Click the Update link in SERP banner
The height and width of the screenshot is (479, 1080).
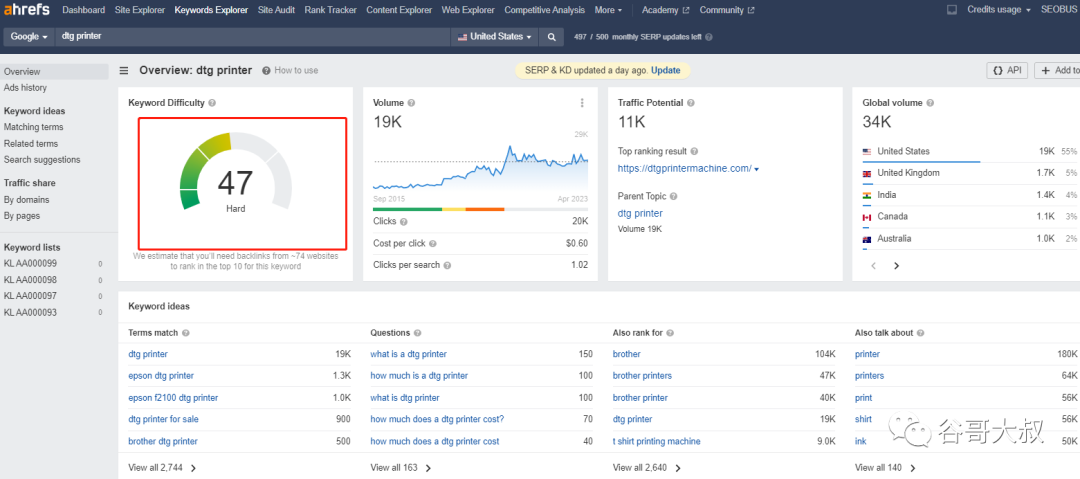coord(665,71)
